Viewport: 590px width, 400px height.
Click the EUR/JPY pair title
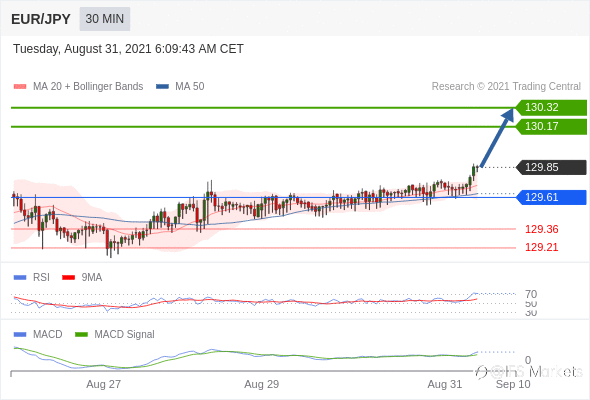coord(41,19)
